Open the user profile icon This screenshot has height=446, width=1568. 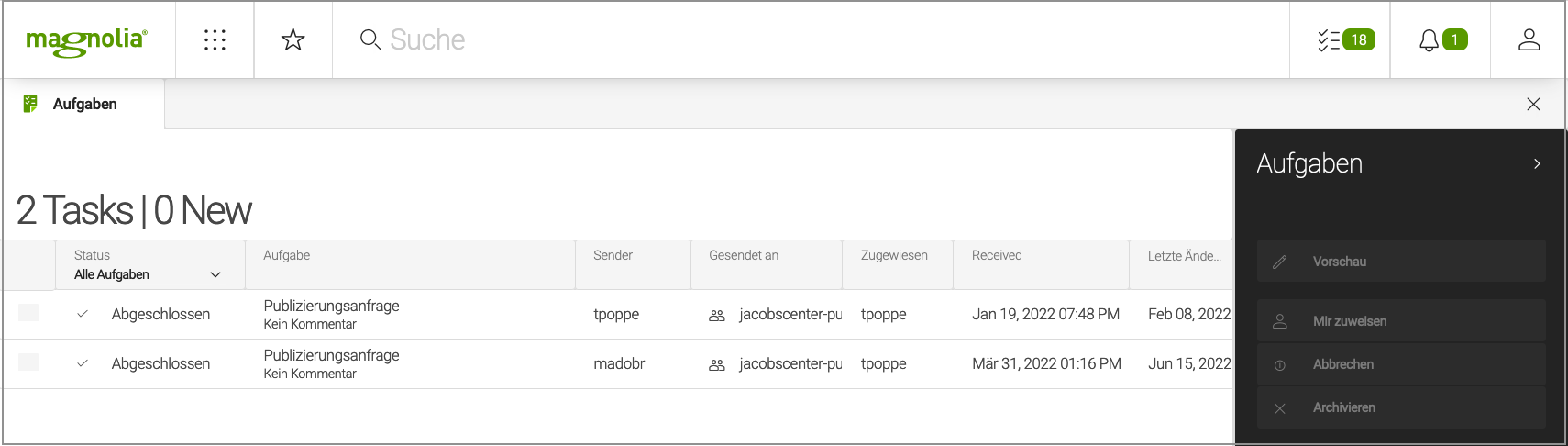point(1529,39)
